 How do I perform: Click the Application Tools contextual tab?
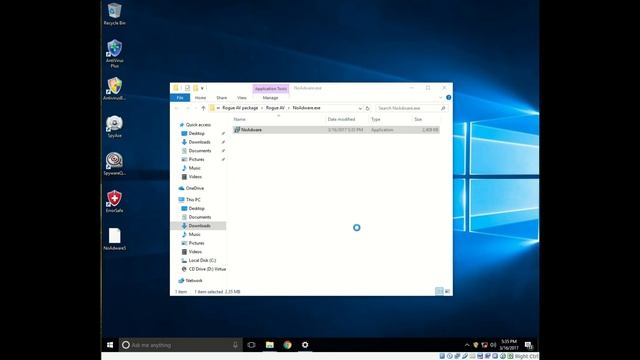click(x=271, y=89)
